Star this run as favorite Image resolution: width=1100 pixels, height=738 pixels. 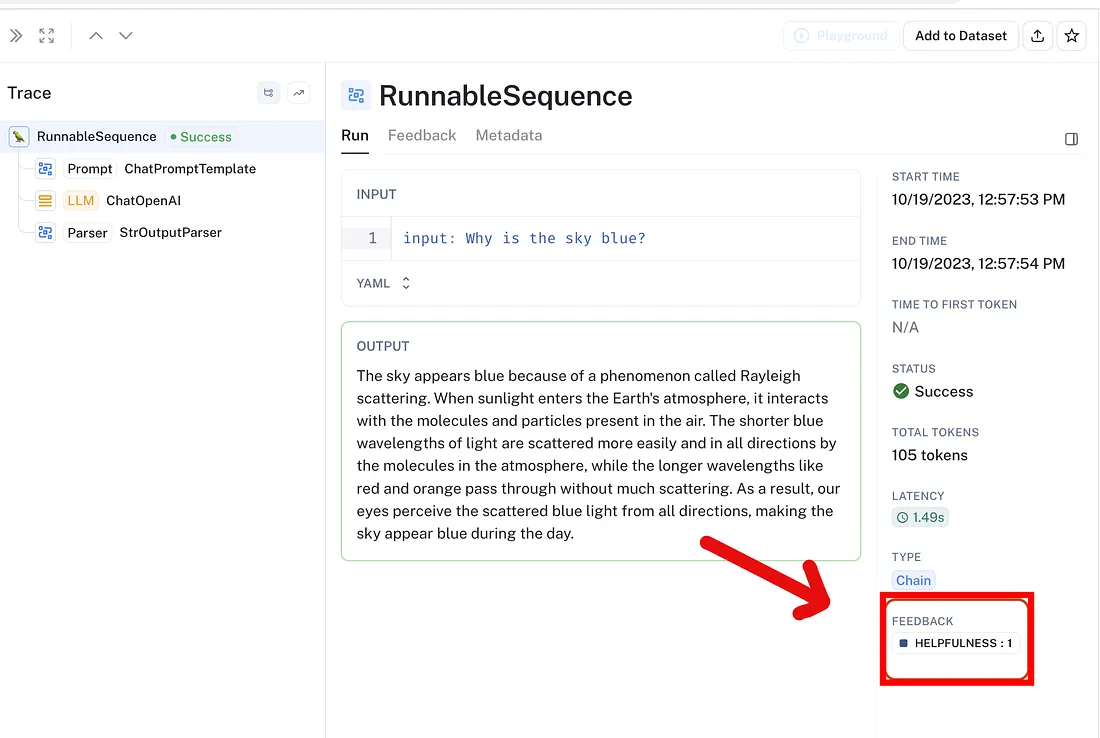pos(1071,36)
